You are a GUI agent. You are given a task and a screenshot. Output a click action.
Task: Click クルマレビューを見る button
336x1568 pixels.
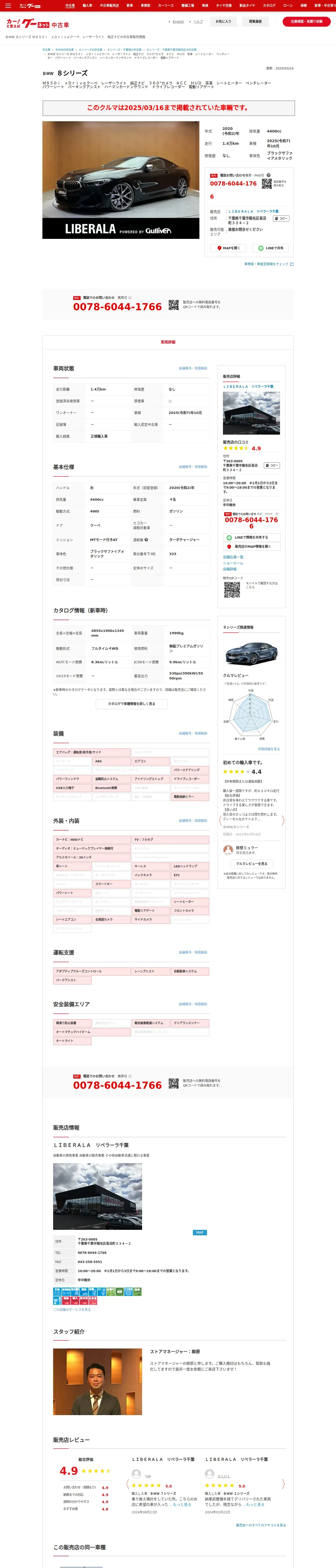tap(251, 863)
